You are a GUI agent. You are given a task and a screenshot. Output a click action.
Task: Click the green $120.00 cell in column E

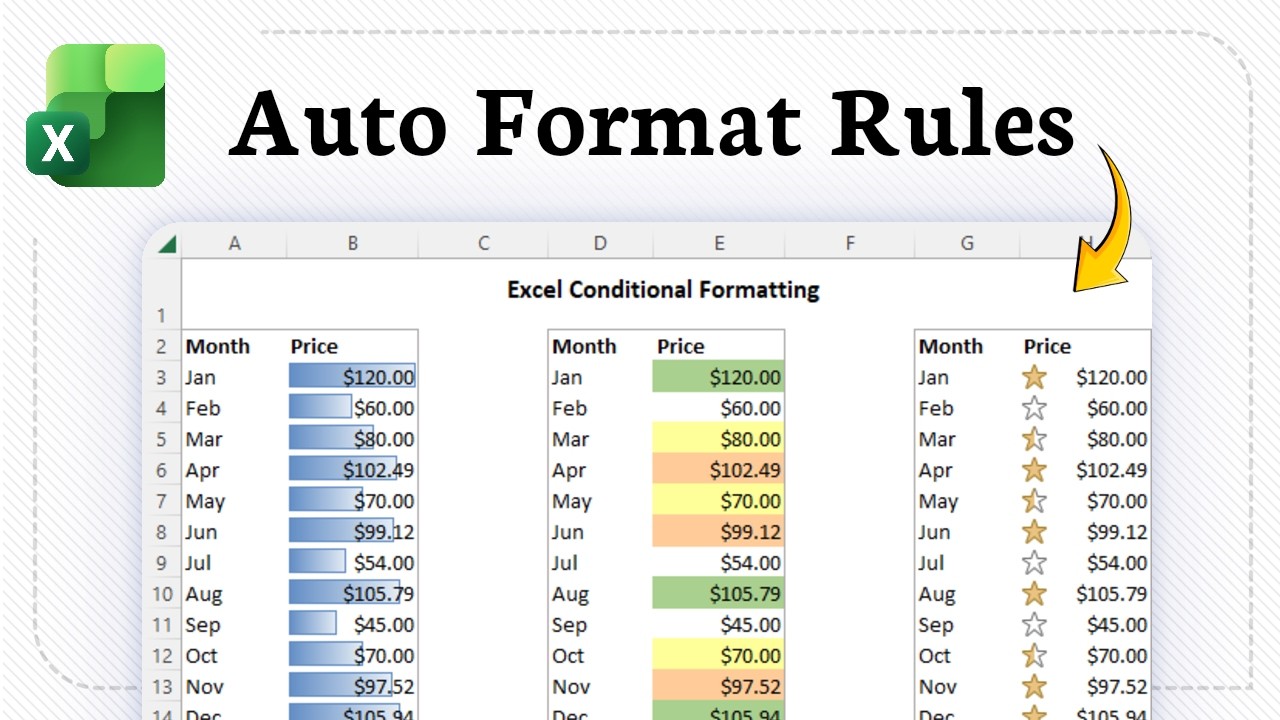(x=718, y=377)
